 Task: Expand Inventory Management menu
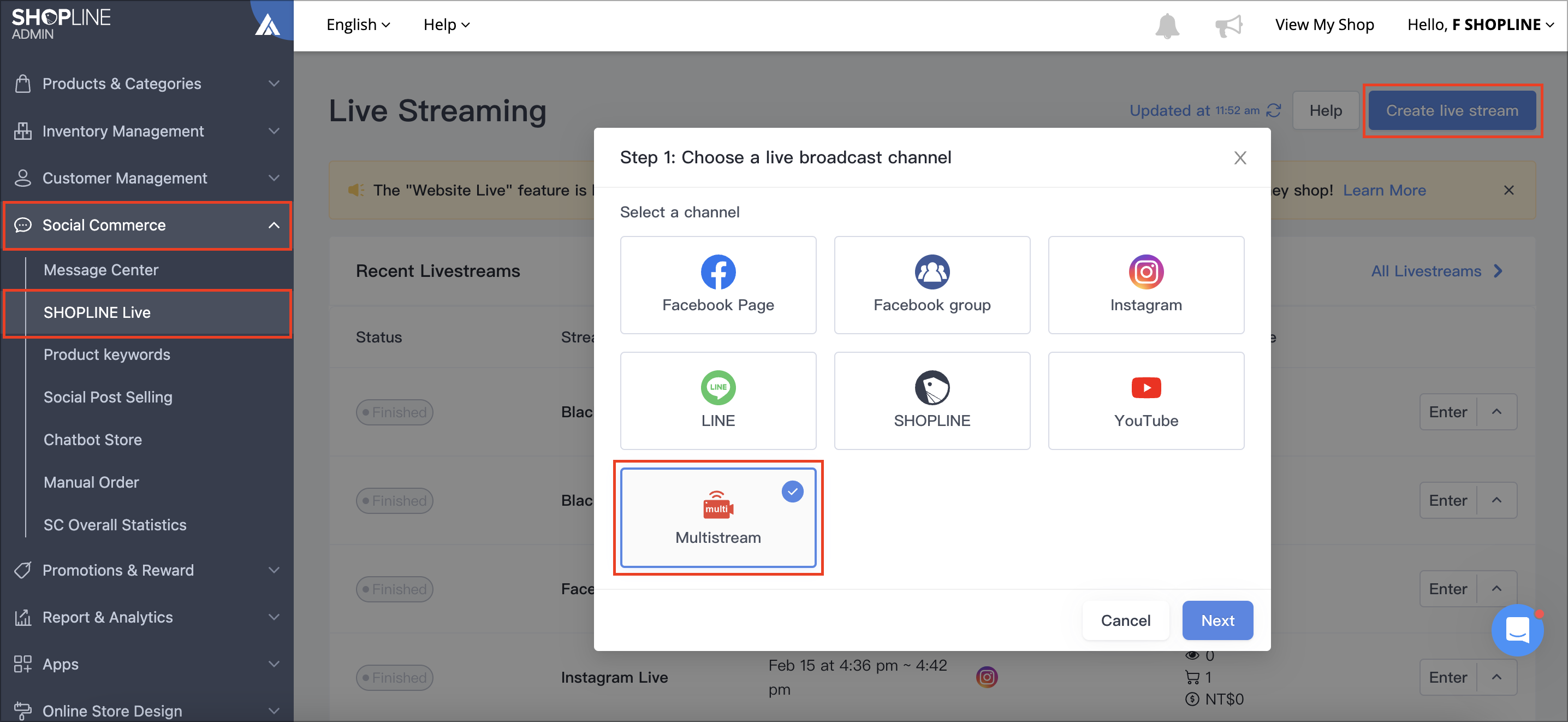click(x=147, y=131)
